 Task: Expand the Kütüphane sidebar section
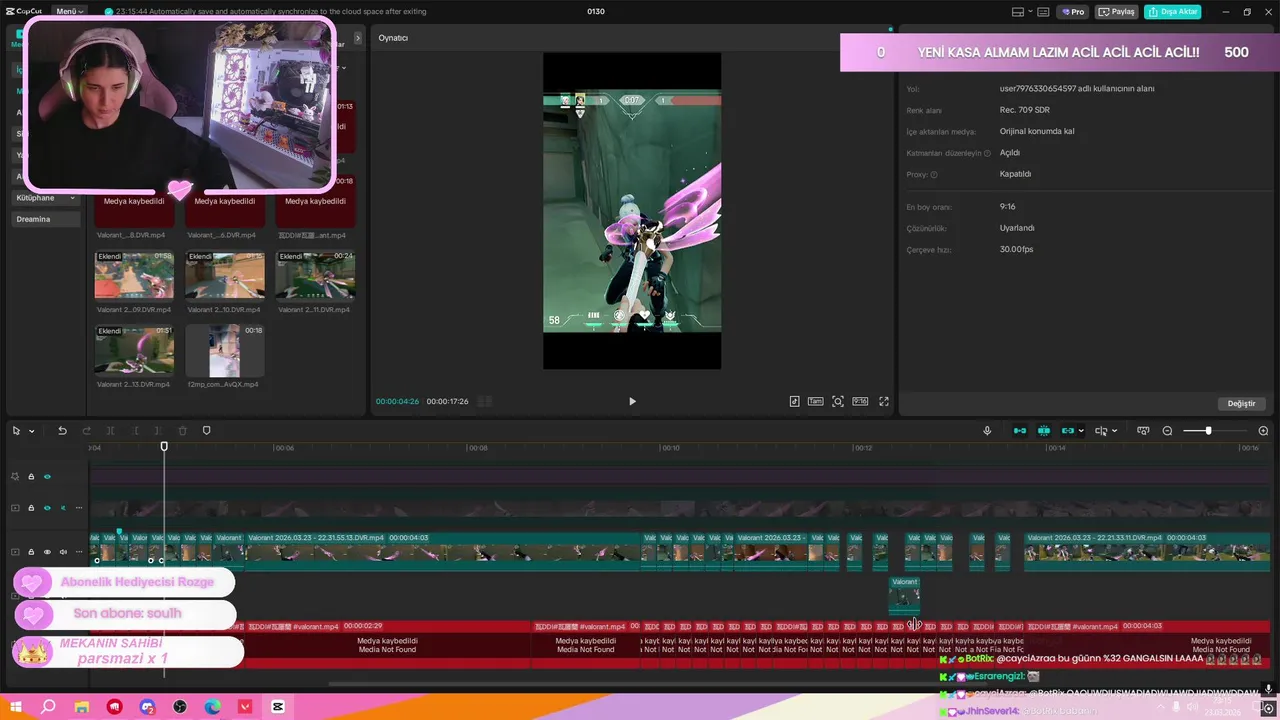point(46,198)
